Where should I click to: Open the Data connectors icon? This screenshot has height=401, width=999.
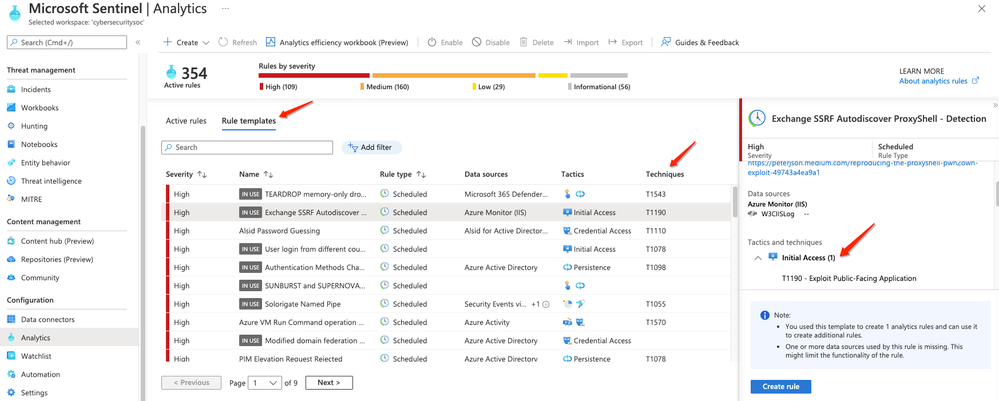pyautogui.click(x=11, y=319)
